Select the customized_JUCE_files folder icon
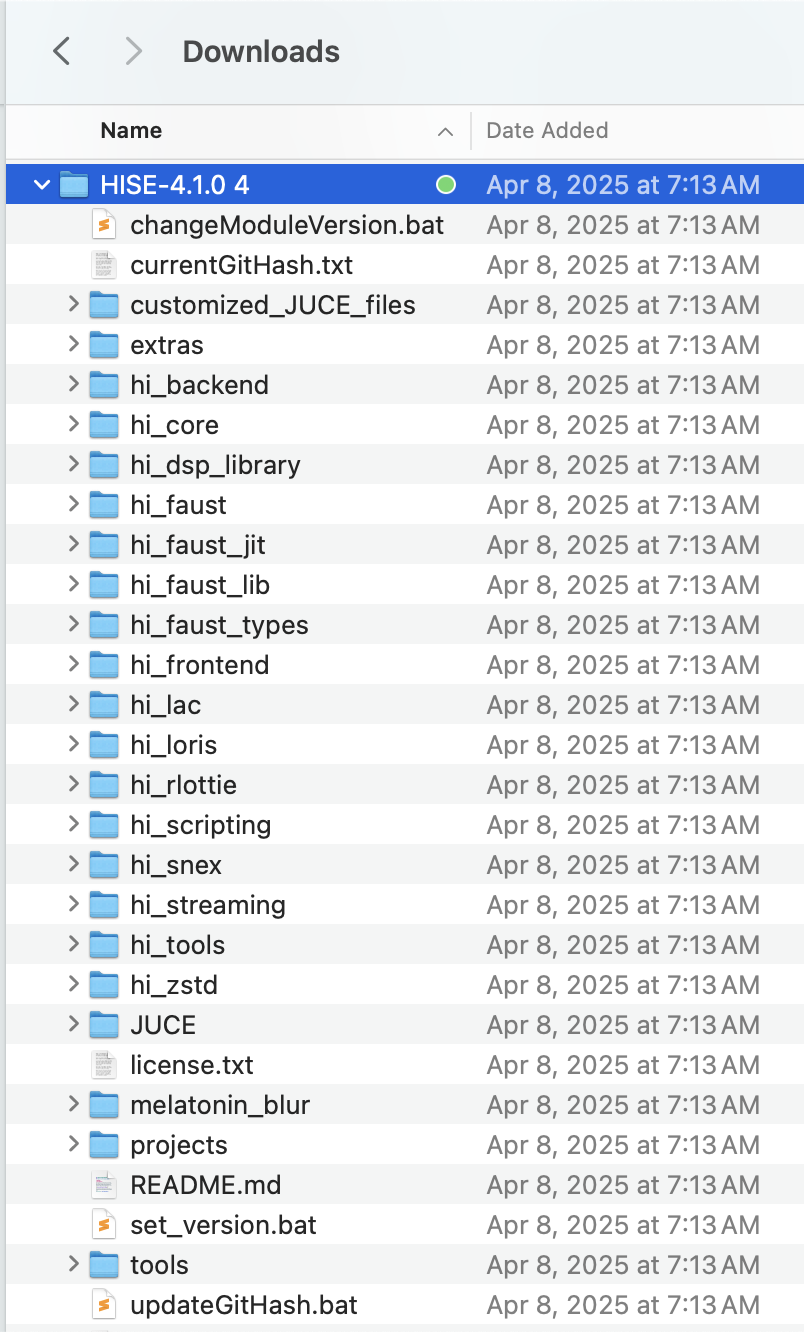 104,305
